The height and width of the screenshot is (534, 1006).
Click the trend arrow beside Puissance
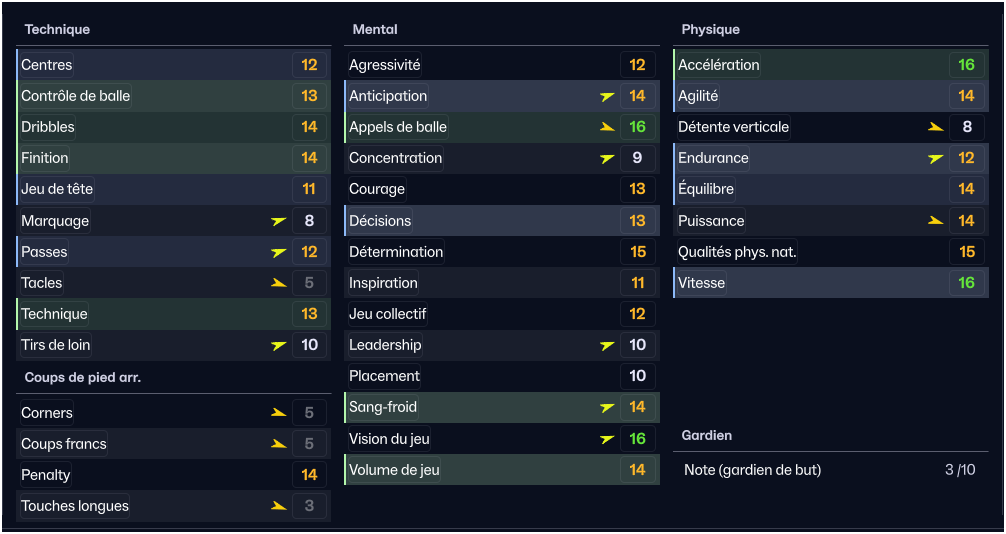[x=936, y=221]
